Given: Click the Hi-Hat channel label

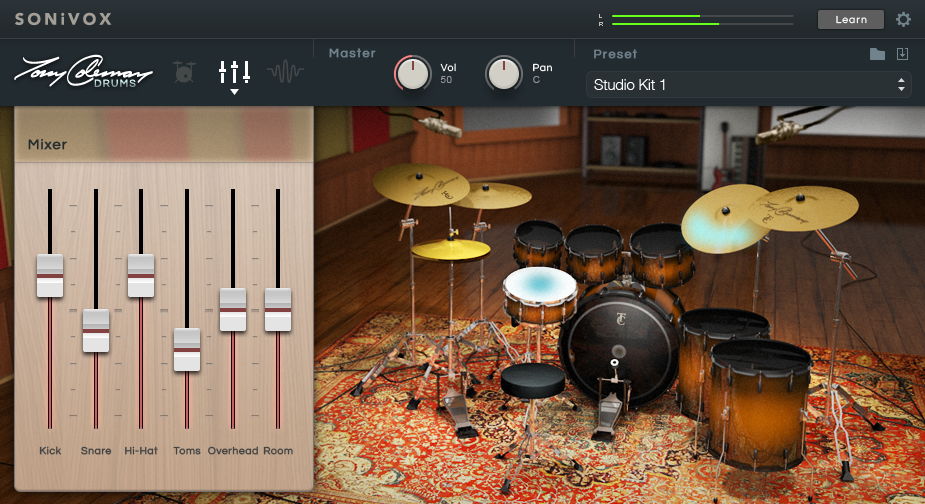Looking at the screenshot, I should tap(141, 450).
